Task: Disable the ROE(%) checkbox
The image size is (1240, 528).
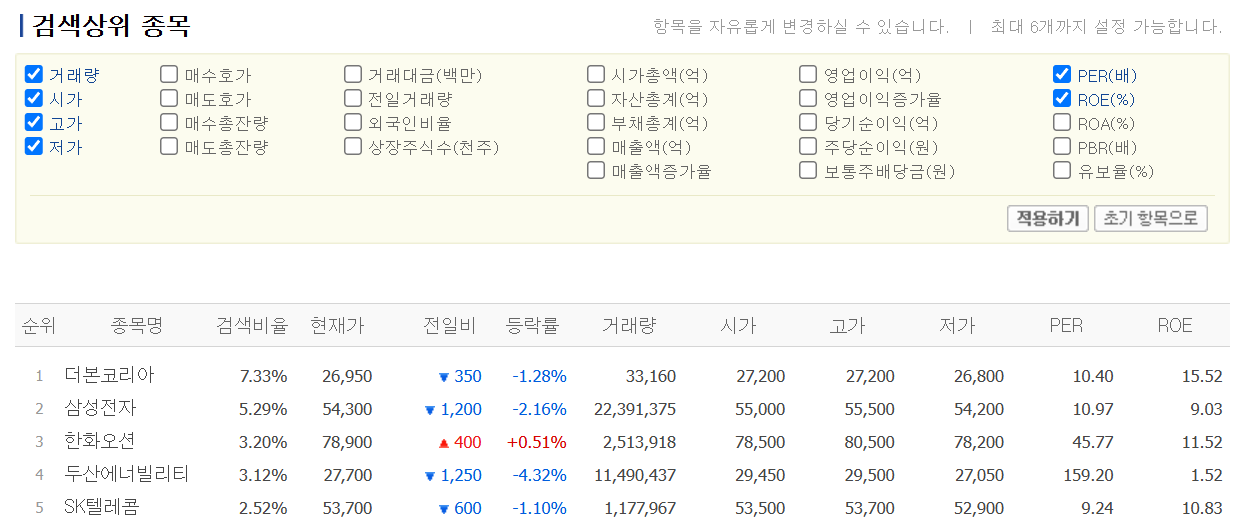Action: point(1062,99)
